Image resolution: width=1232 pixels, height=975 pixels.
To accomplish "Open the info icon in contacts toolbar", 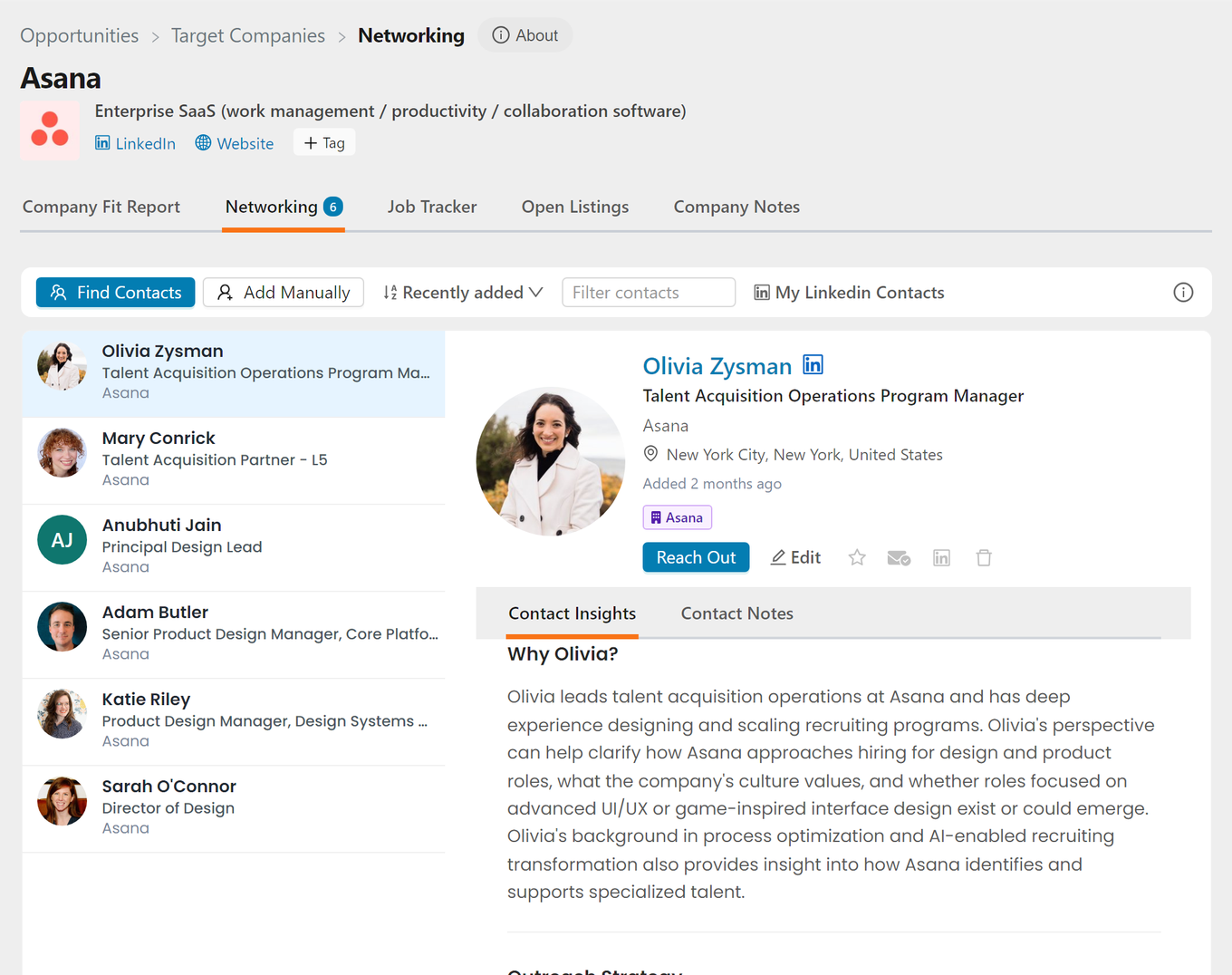I will tap(1183, 293).
